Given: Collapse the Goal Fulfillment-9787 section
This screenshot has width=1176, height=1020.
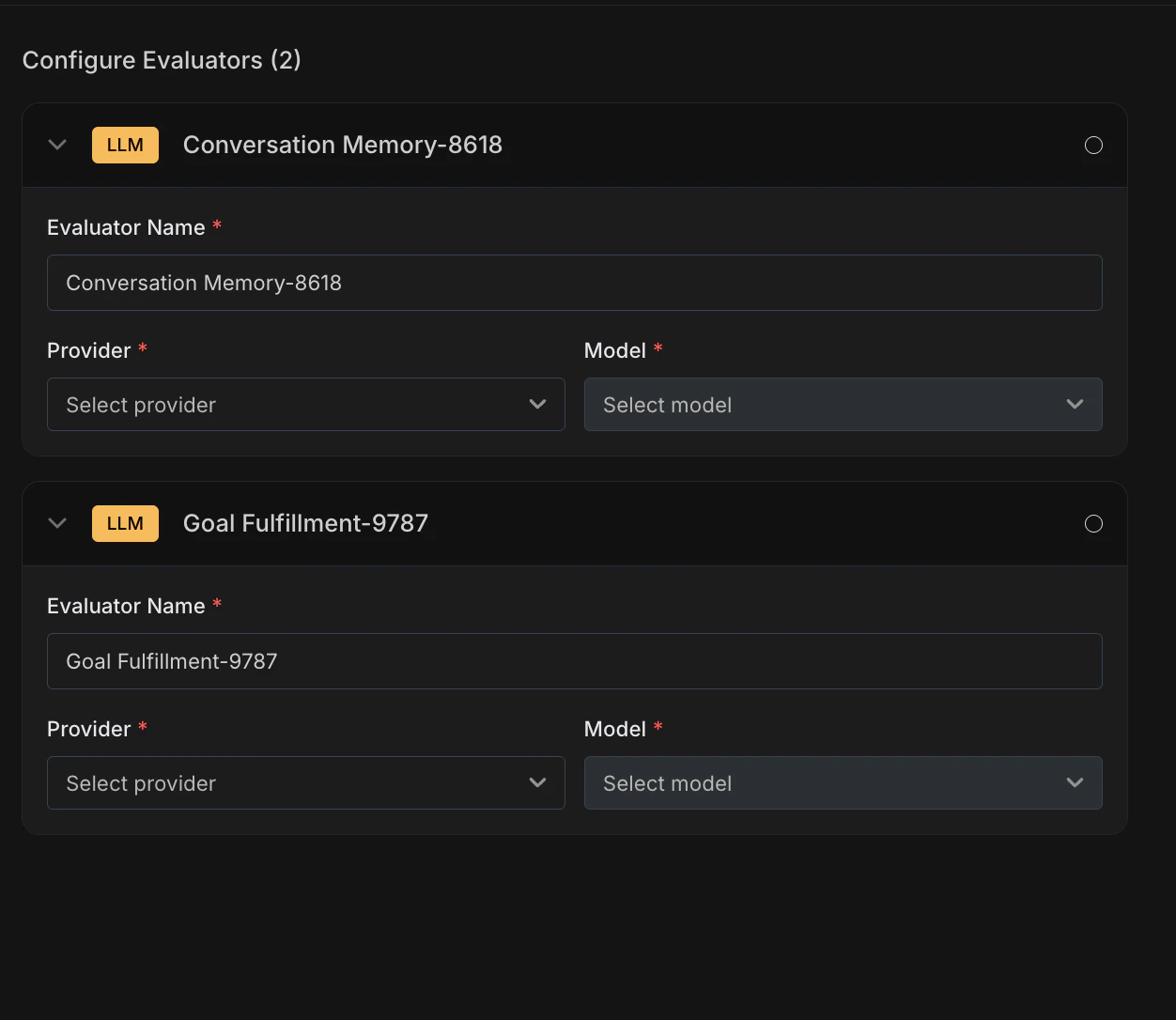Looking at the screenshot, I should (56, 523).
